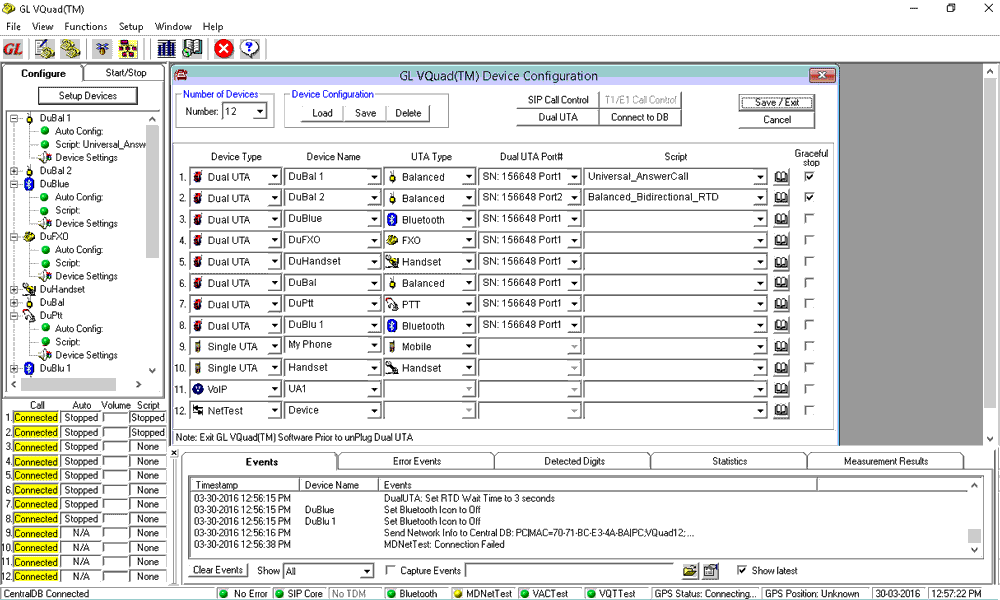Image resolution: width=1000 pixels, height=600 pixels.
Task: Enable Graceful stop for My Phone row
Action: (x=809, y=346)
